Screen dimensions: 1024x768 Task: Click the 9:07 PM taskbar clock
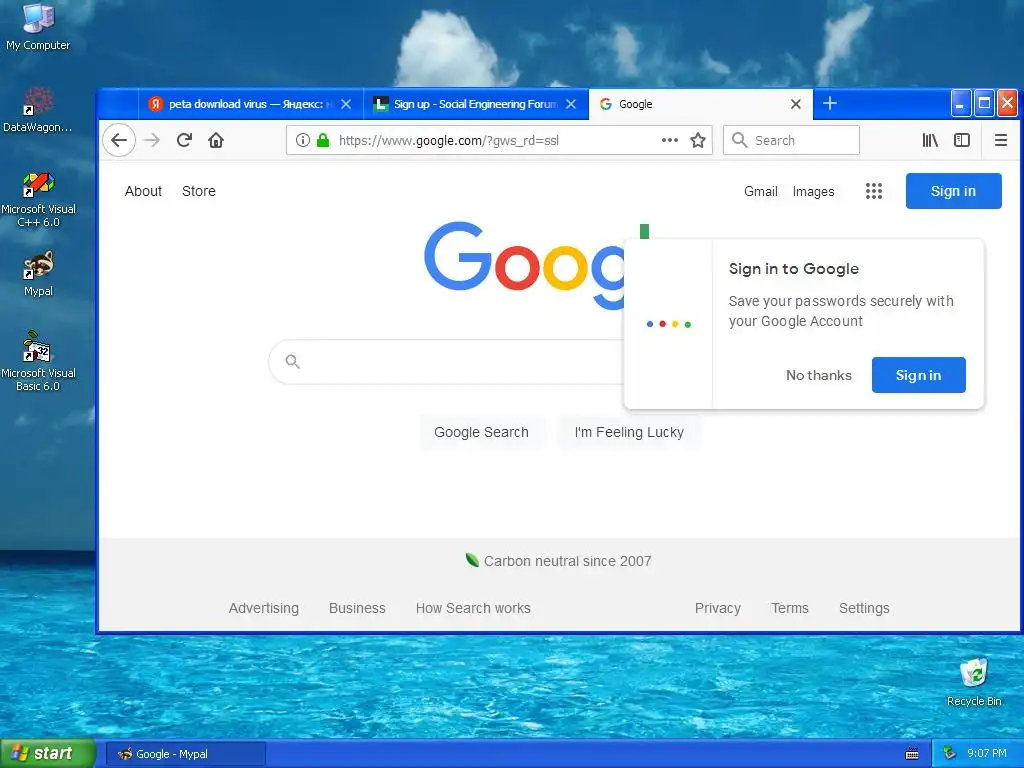pos(986,754)
